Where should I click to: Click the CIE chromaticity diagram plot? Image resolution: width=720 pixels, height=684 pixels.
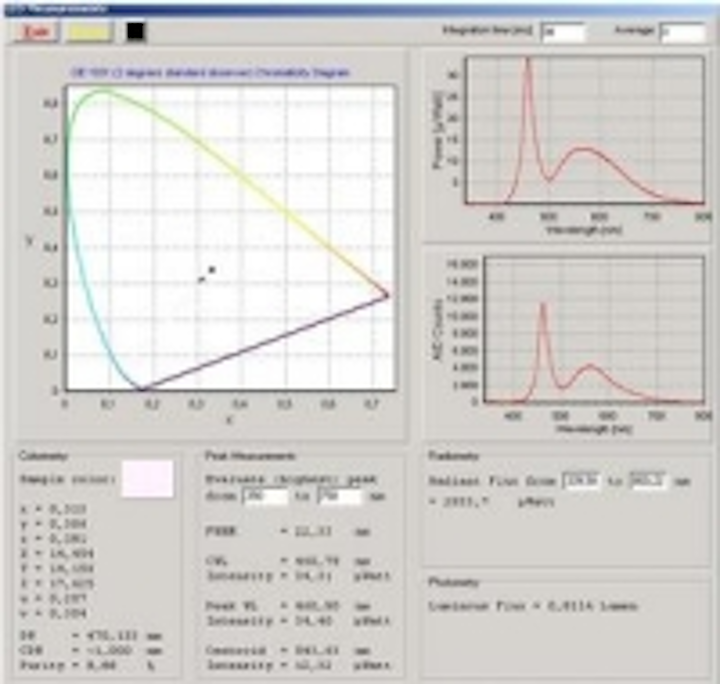[231, 238]
